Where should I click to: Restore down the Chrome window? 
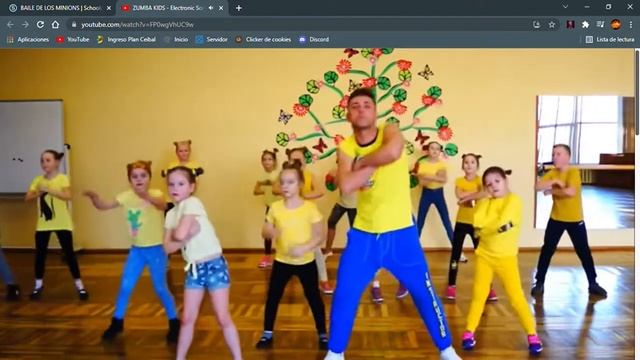pyautogui.click(x=608, y=7)
